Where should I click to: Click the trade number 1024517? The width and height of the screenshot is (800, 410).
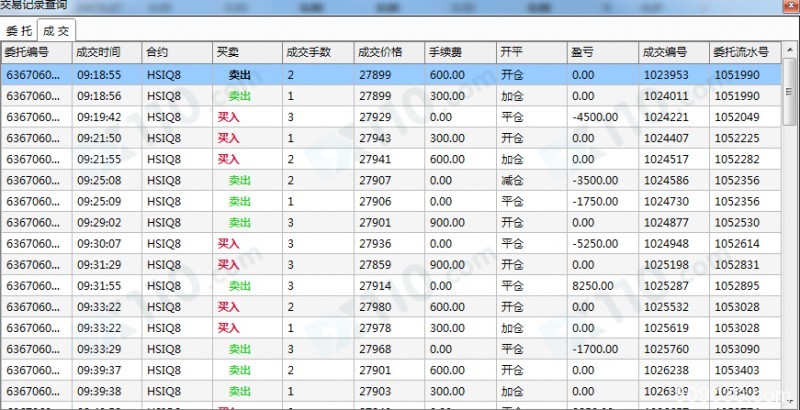tap(666, 159)
